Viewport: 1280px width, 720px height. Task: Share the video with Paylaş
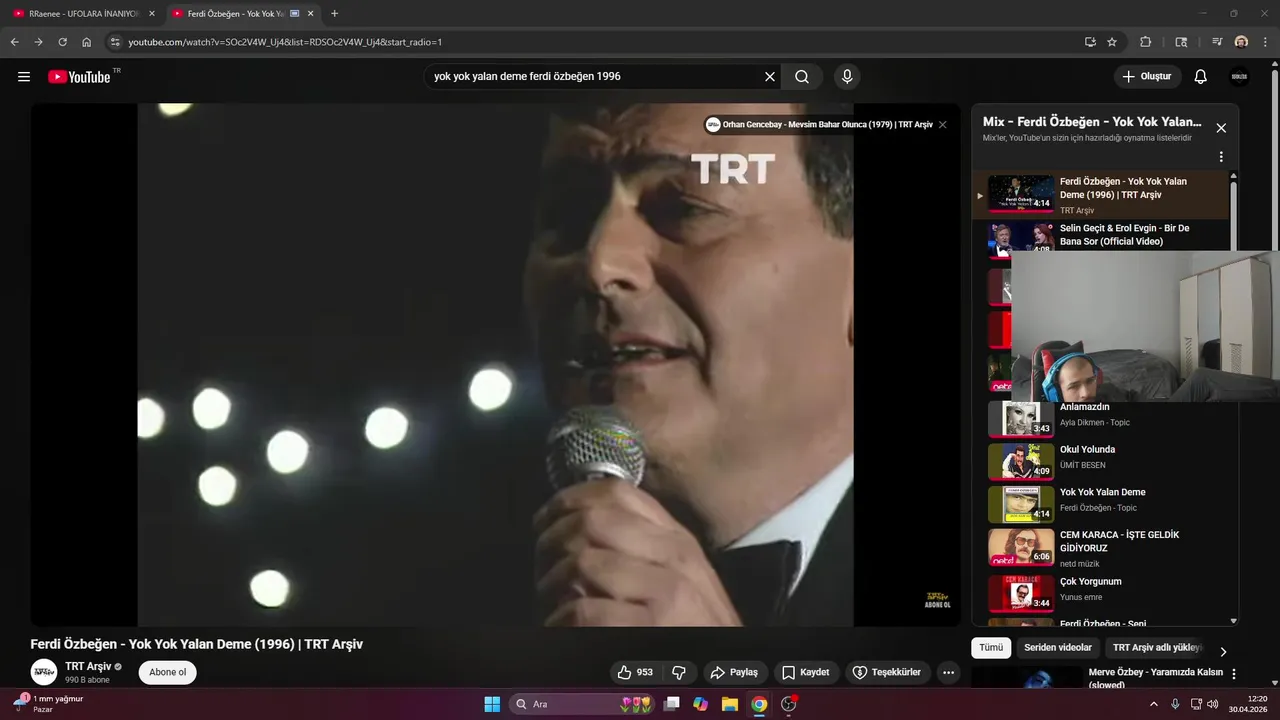pos(734,672)
